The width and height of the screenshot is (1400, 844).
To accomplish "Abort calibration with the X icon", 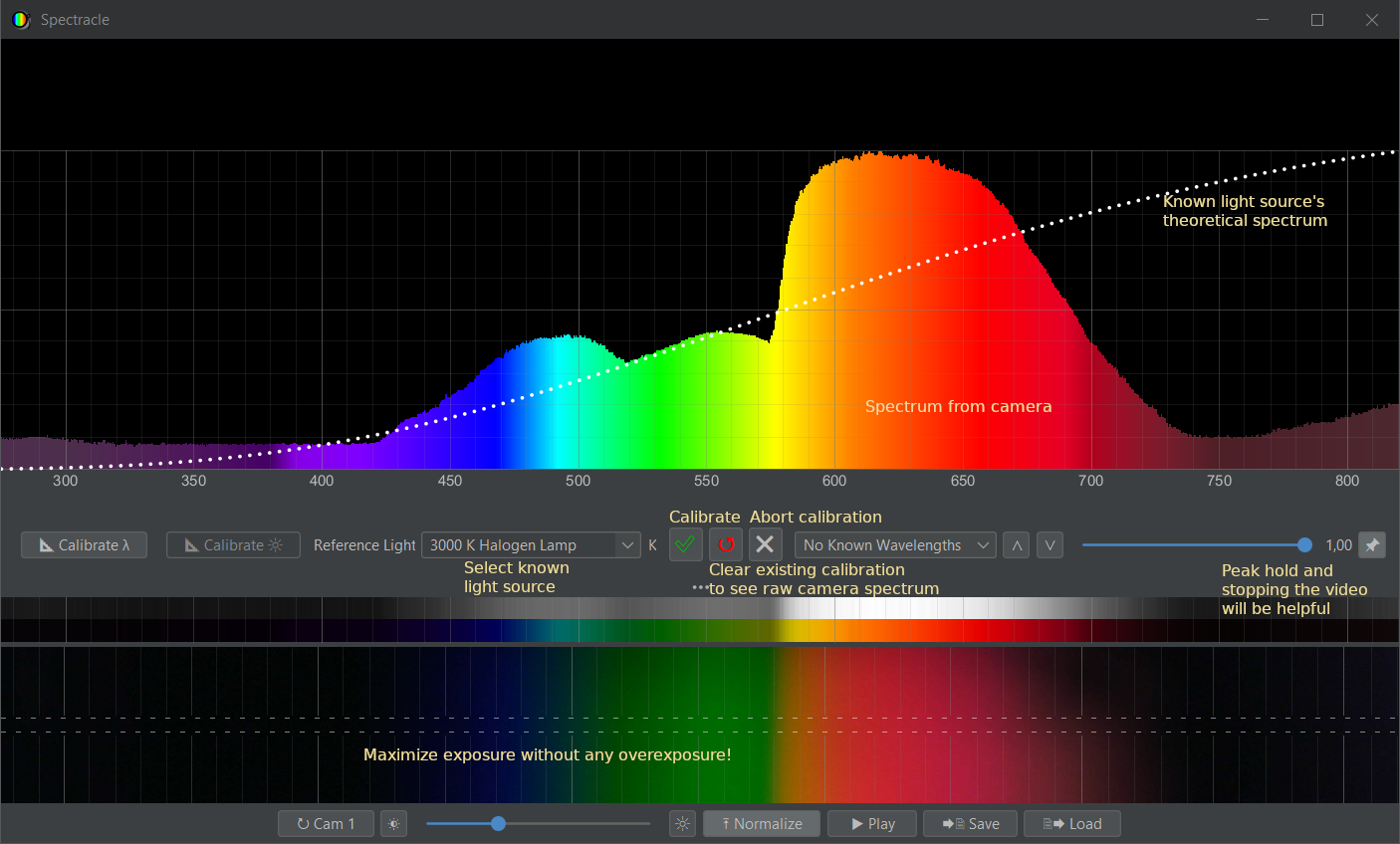I will pos(765,544).
